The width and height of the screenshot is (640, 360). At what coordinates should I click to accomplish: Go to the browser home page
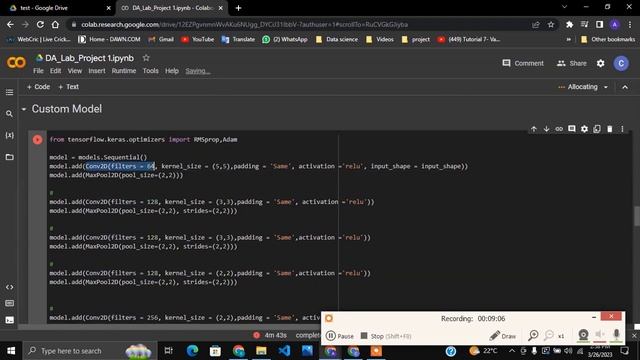pyautogui.click(x=55, y=24)
